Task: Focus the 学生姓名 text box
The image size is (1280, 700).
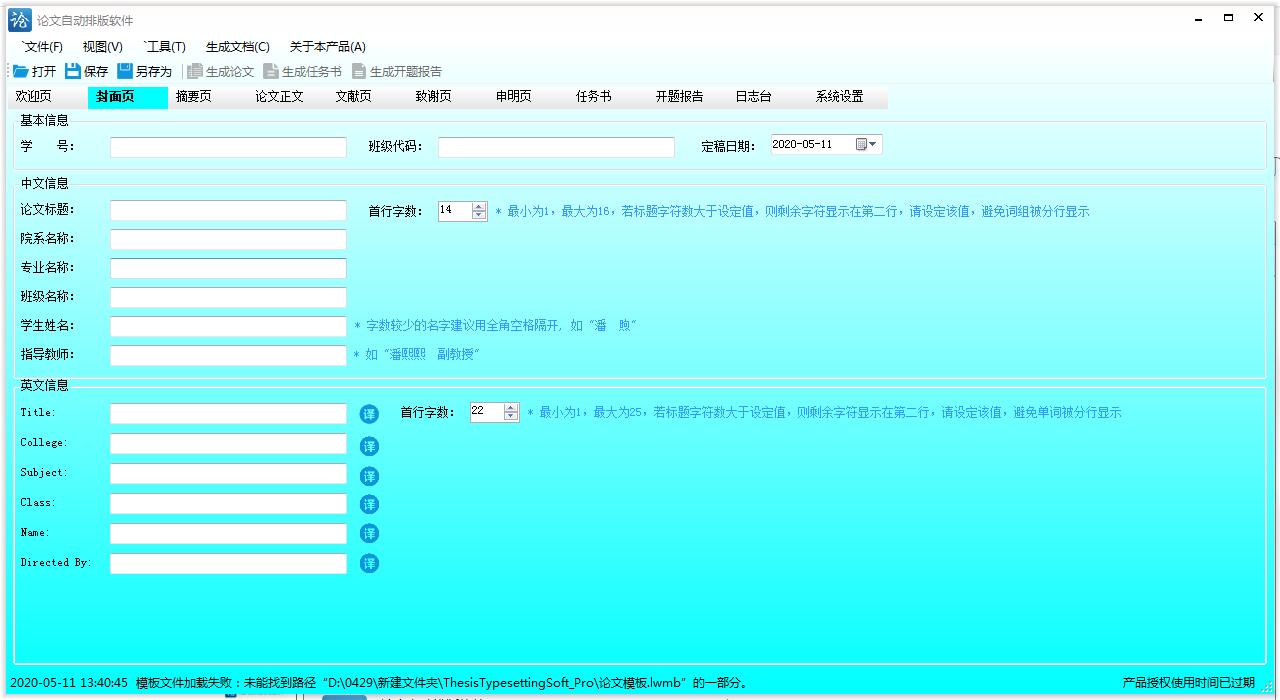Action: click(228, 326)
